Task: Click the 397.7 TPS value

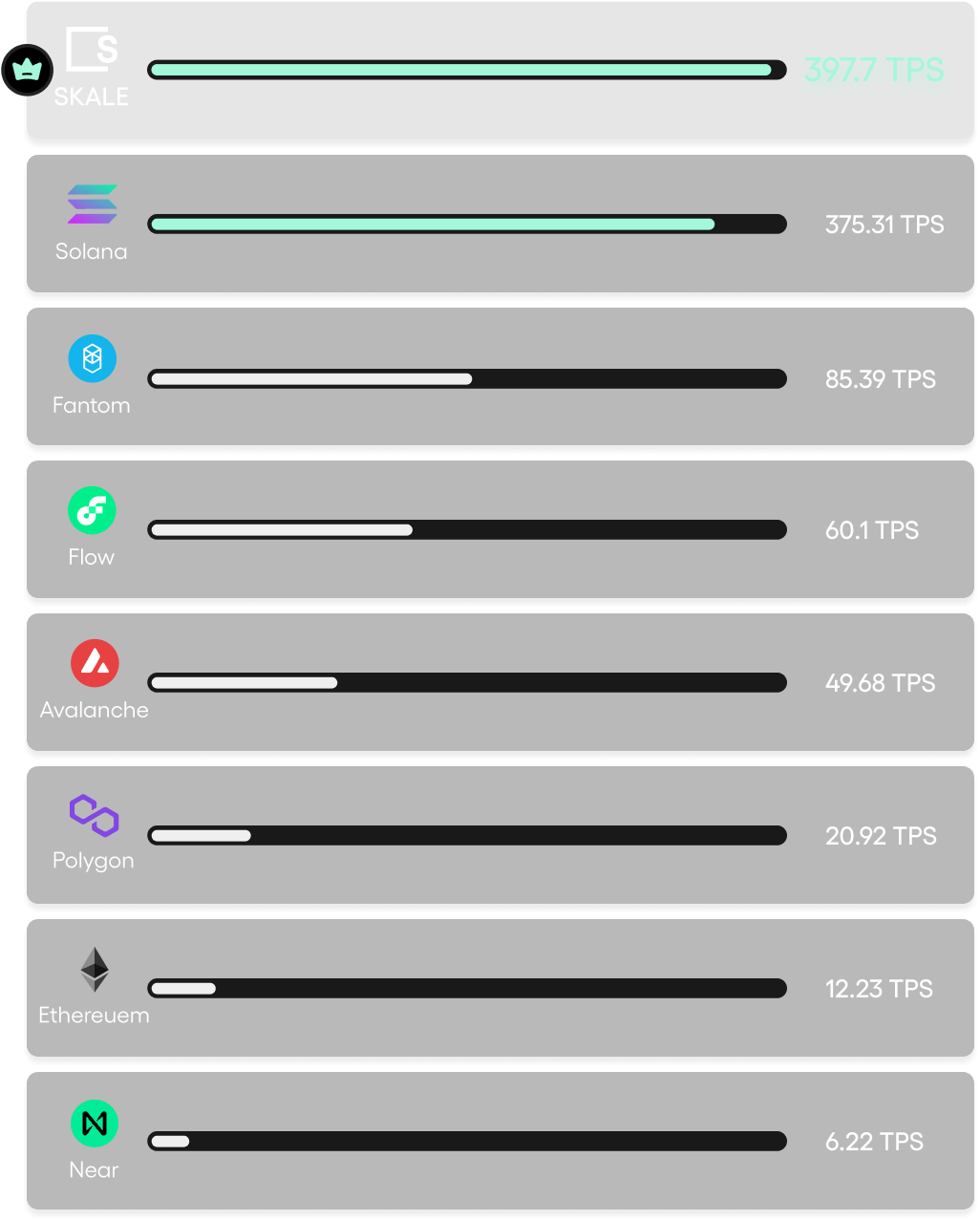Action: (x=874, y=70)
